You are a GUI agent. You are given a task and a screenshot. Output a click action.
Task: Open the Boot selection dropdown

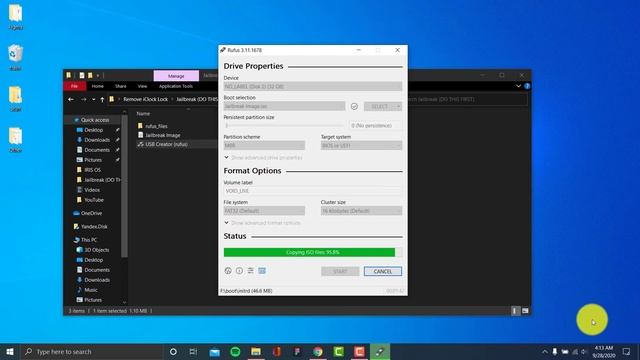click(284, 106)
